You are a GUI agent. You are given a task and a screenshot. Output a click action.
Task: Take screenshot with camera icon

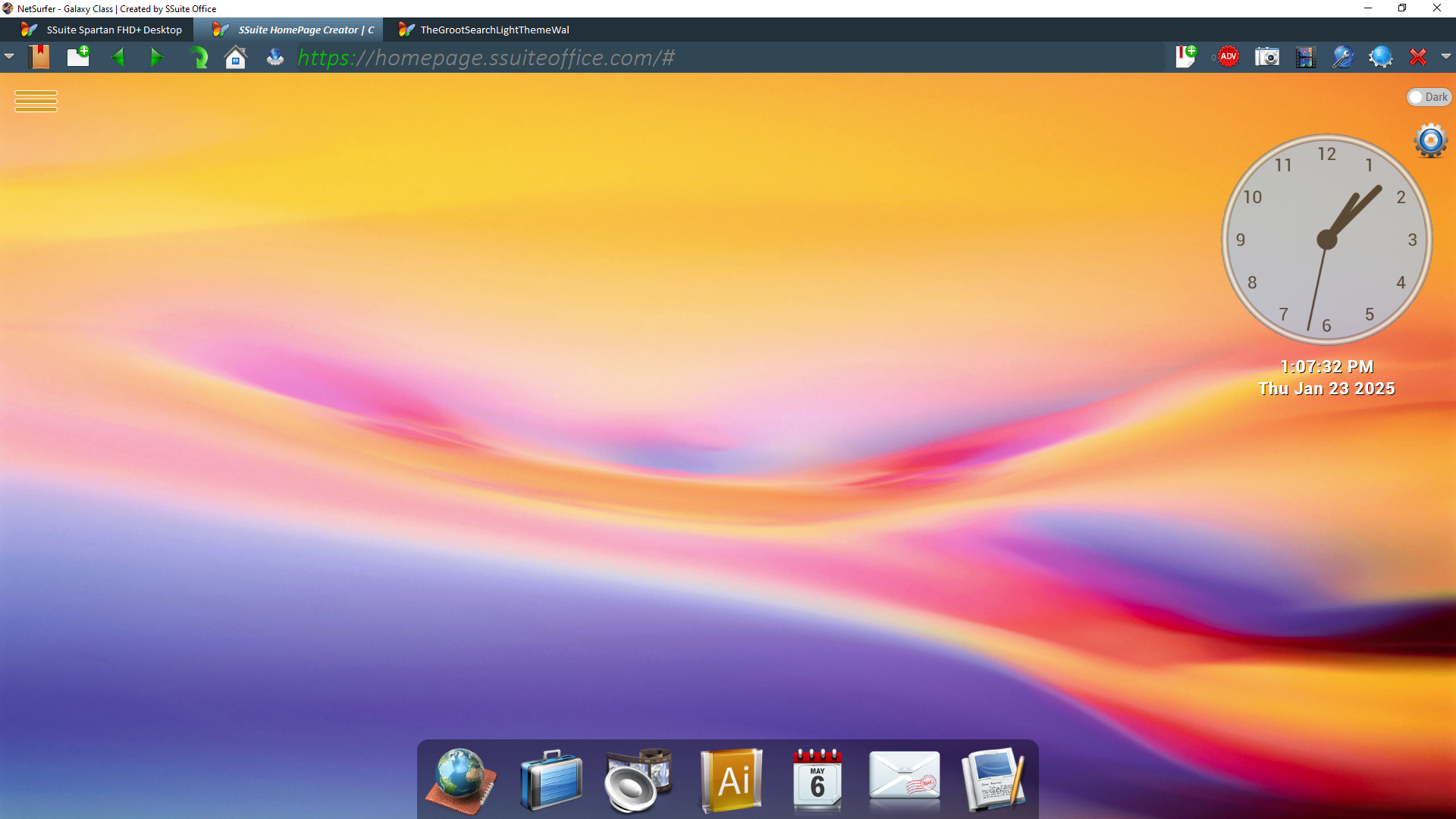coord(1266,57)
